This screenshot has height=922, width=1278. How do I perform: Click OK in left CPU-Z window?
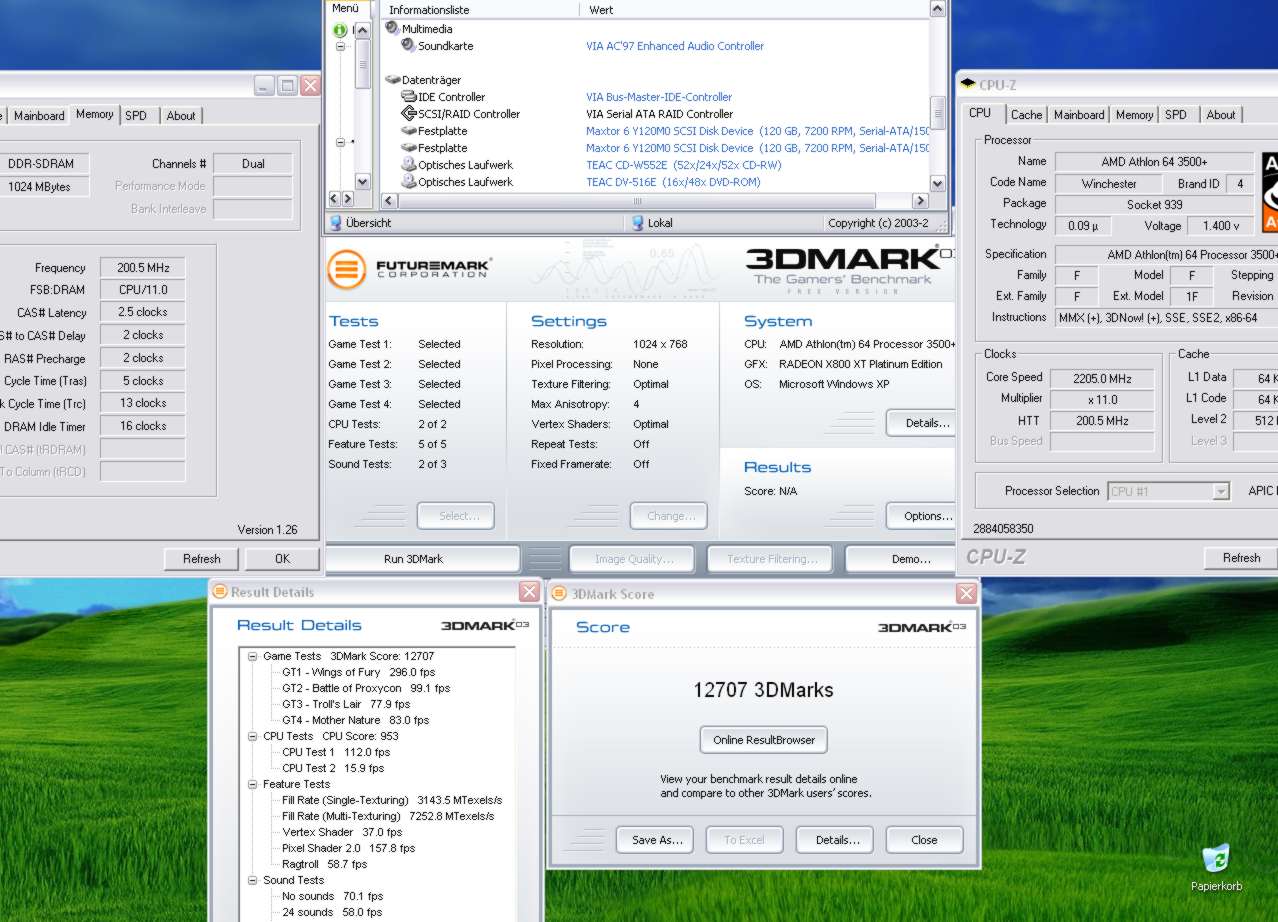[282, 559]
